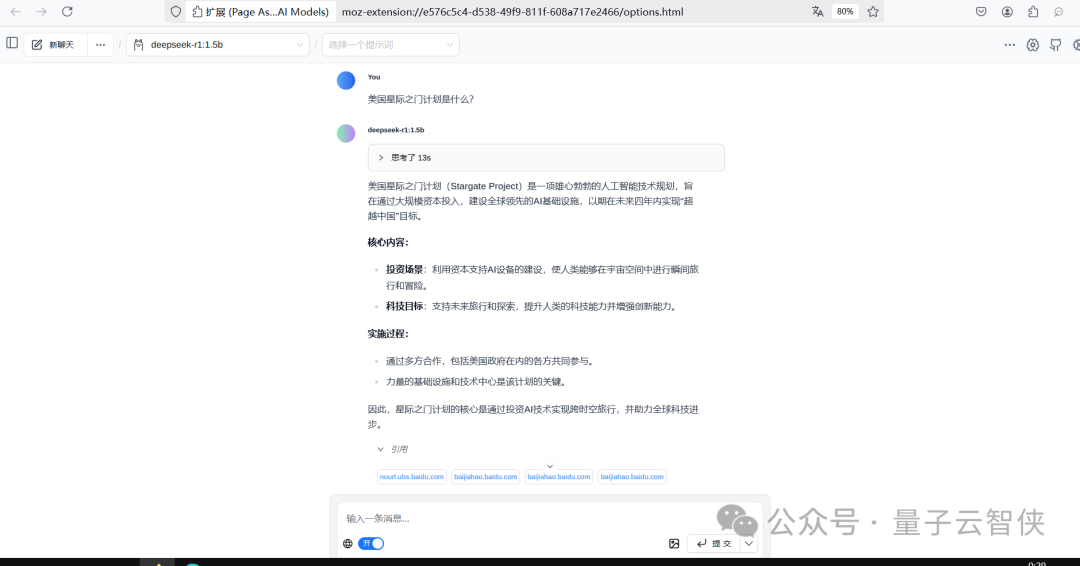Viewport: 1080px width, 566px height.
Task: Open the page translate icon
Action: [818, 12]
